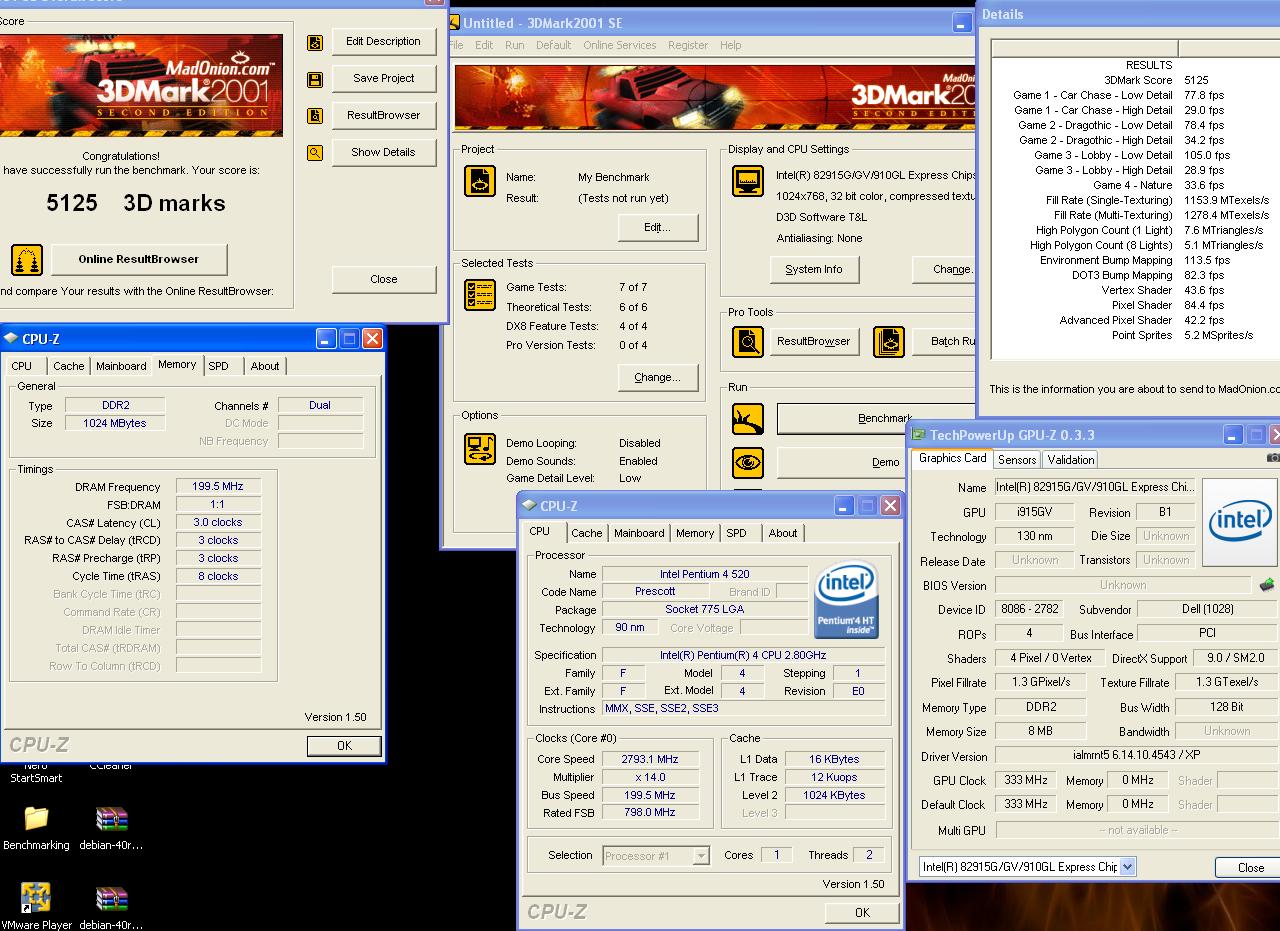Switch to Mainboard tab in Memory CPU-Z window
Image resolution: width=1280 pixels, height=931 pixels.
[x=121, y=366]
